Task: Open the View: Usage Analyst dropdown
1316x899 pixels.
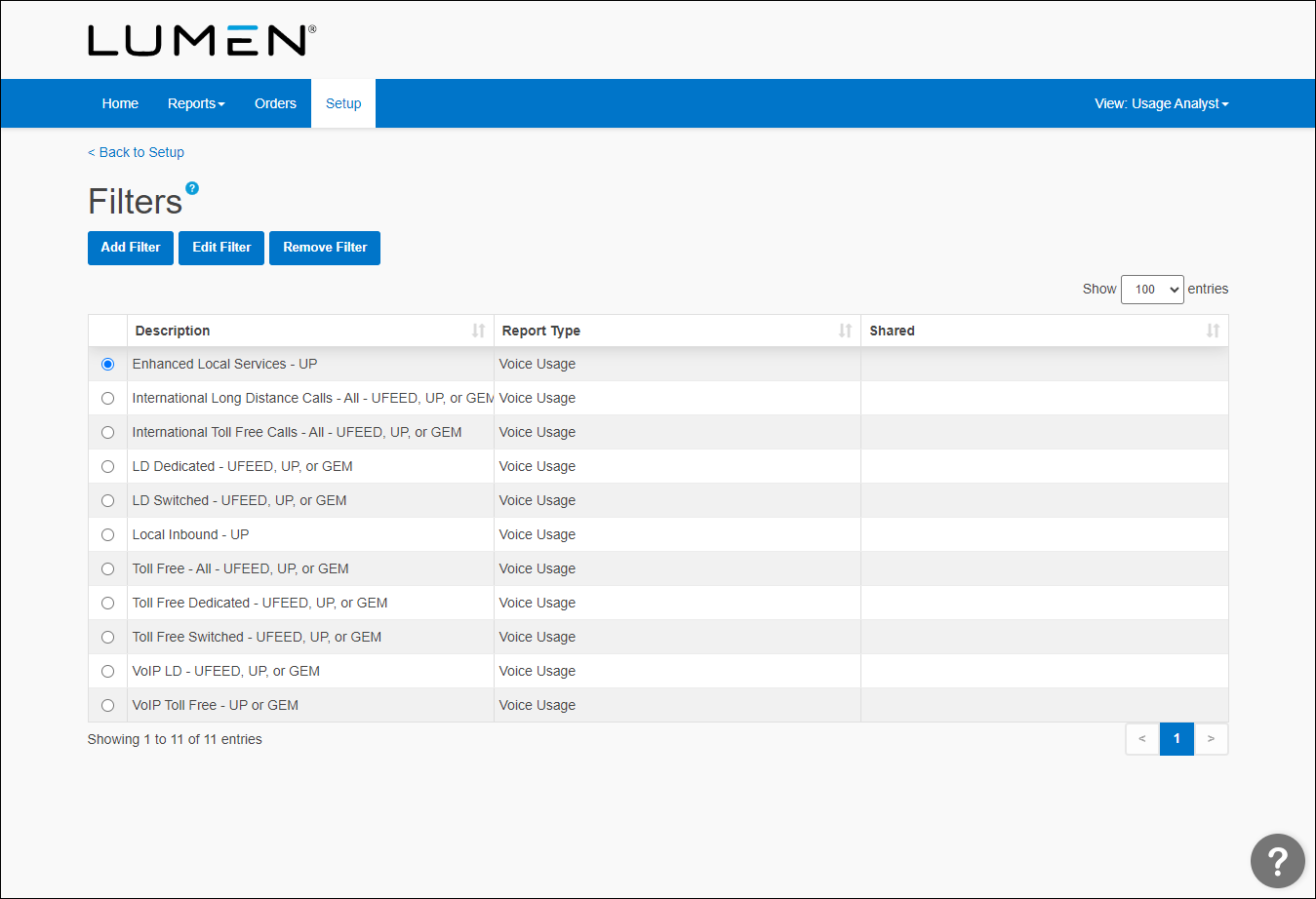Action: point(1161,103)
